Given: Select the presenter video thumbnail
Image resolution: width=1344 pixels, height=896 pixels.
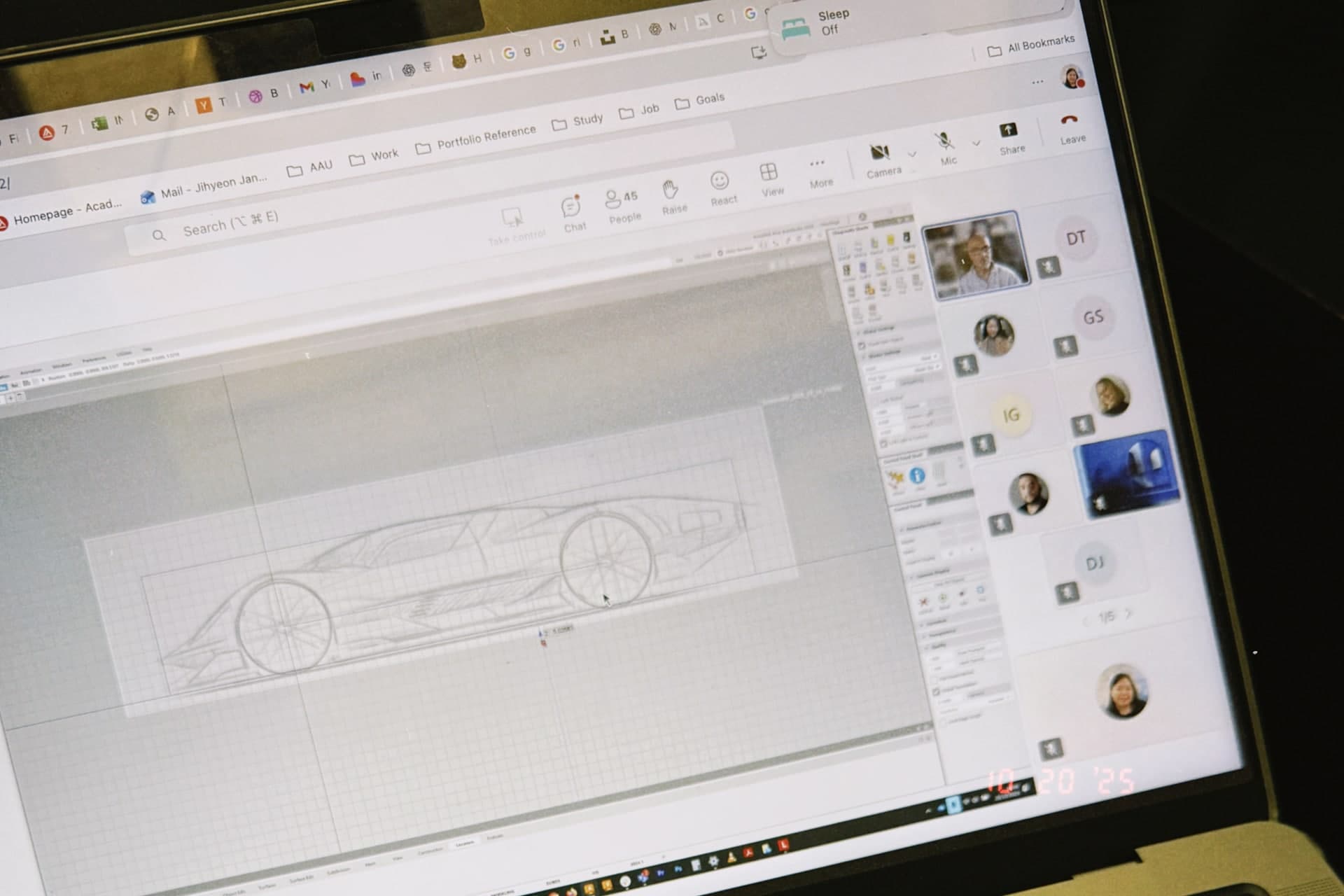Looking at the screenshot, I should click(976, 256).
